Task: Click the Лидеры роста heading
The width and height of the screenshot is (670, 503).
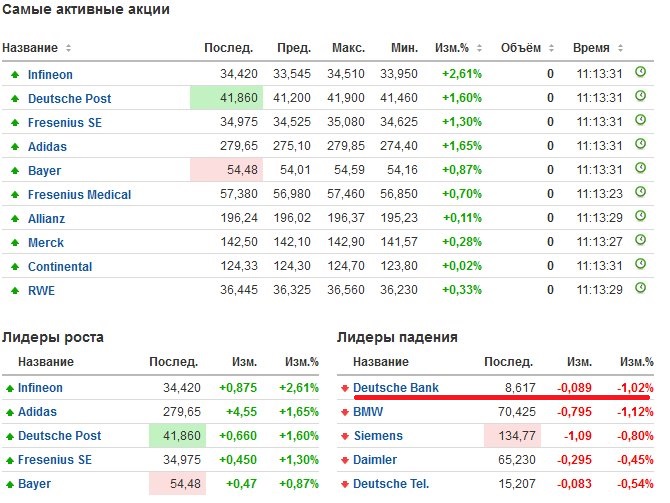Action: click(53, 337)
